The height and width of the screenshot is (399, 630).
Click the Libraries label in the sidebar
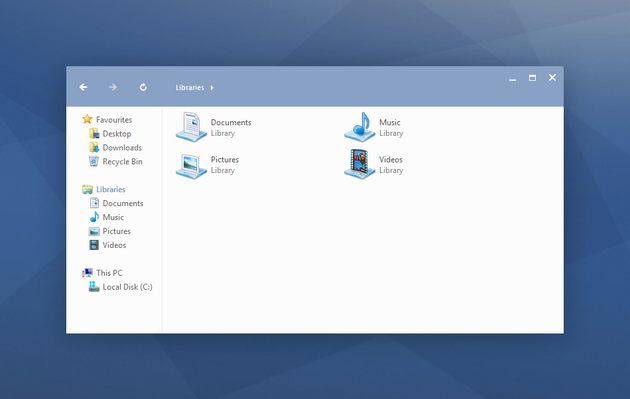click(x=110, y=189)
